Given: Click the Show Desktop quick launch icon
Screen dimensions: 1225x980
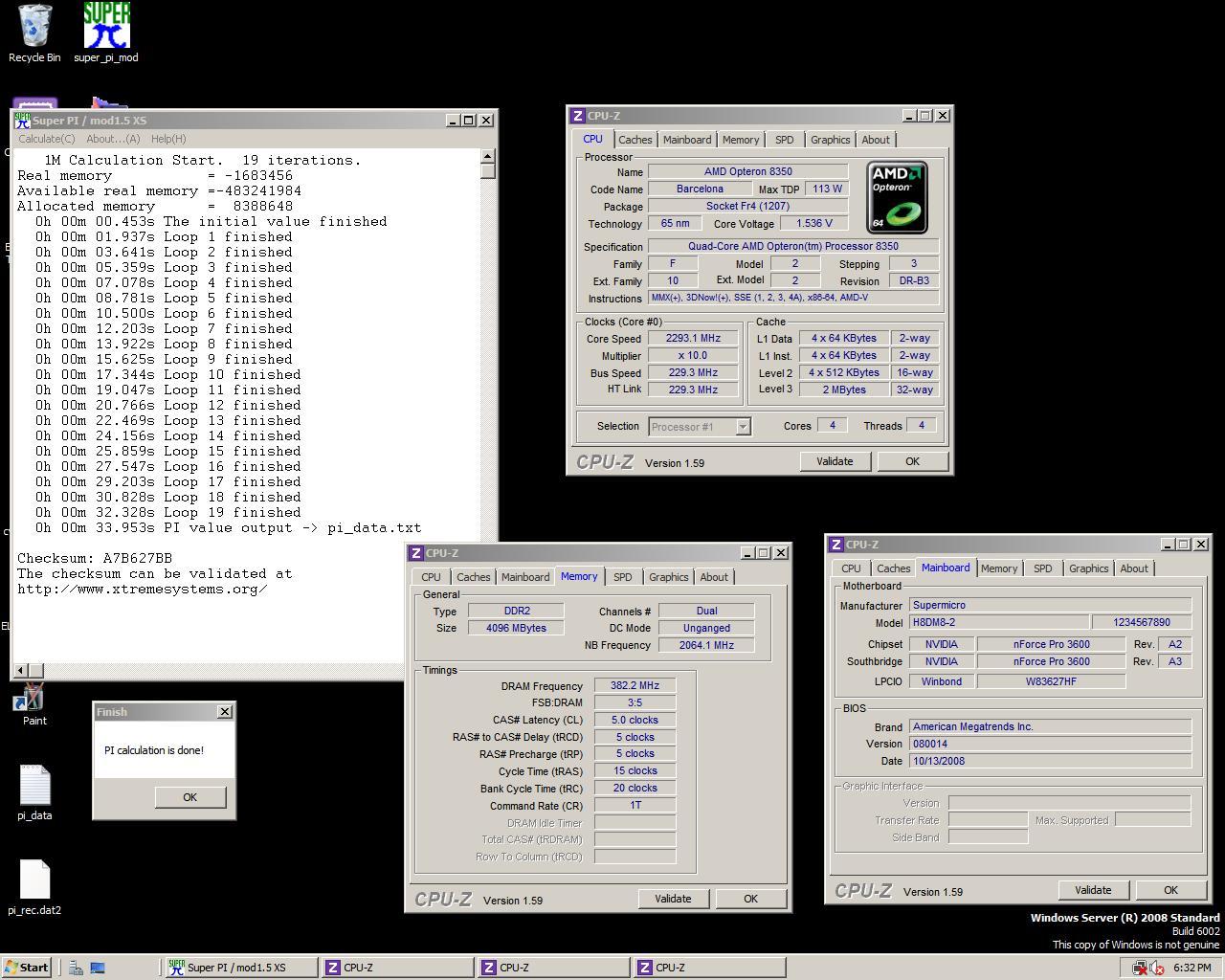Looking at the screenshot, I should click(x=98, y=968).
